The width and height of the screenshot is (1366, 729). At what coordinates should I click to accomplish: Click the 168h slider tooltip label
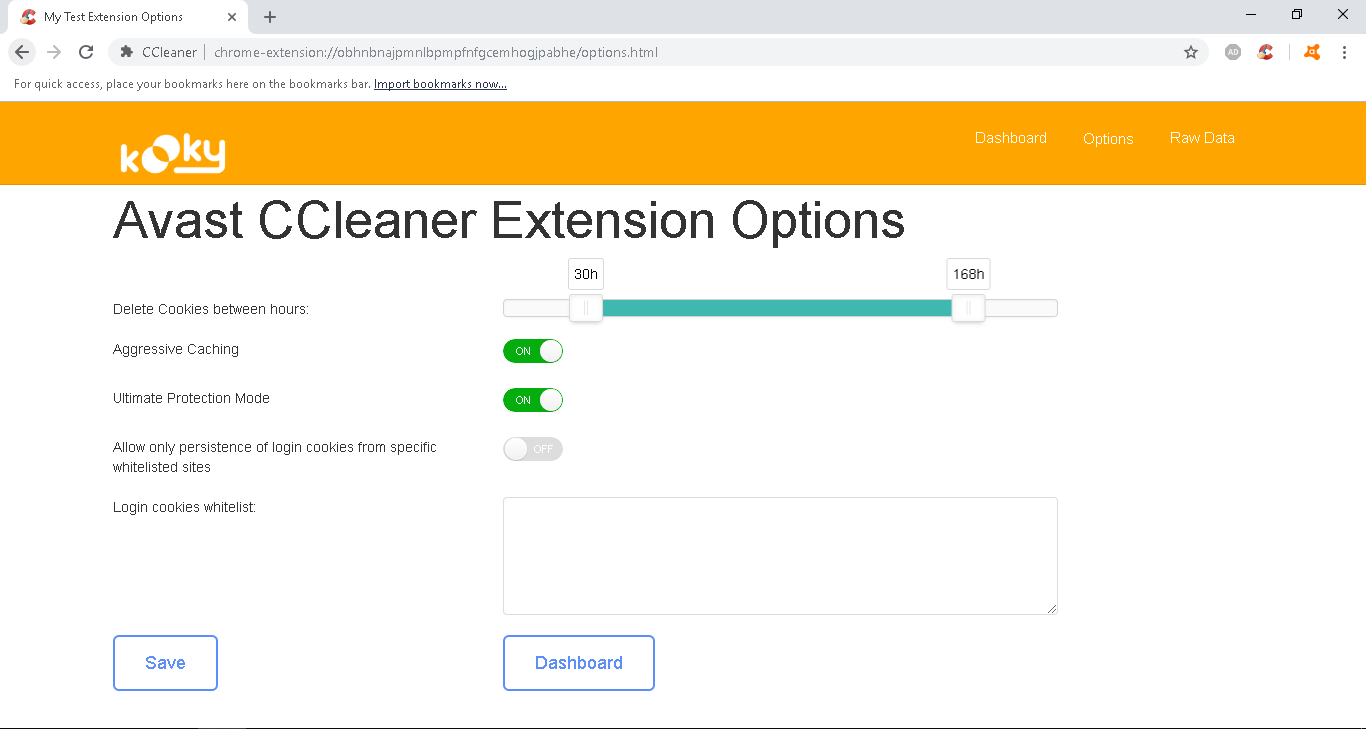click(x=968, y=274)
